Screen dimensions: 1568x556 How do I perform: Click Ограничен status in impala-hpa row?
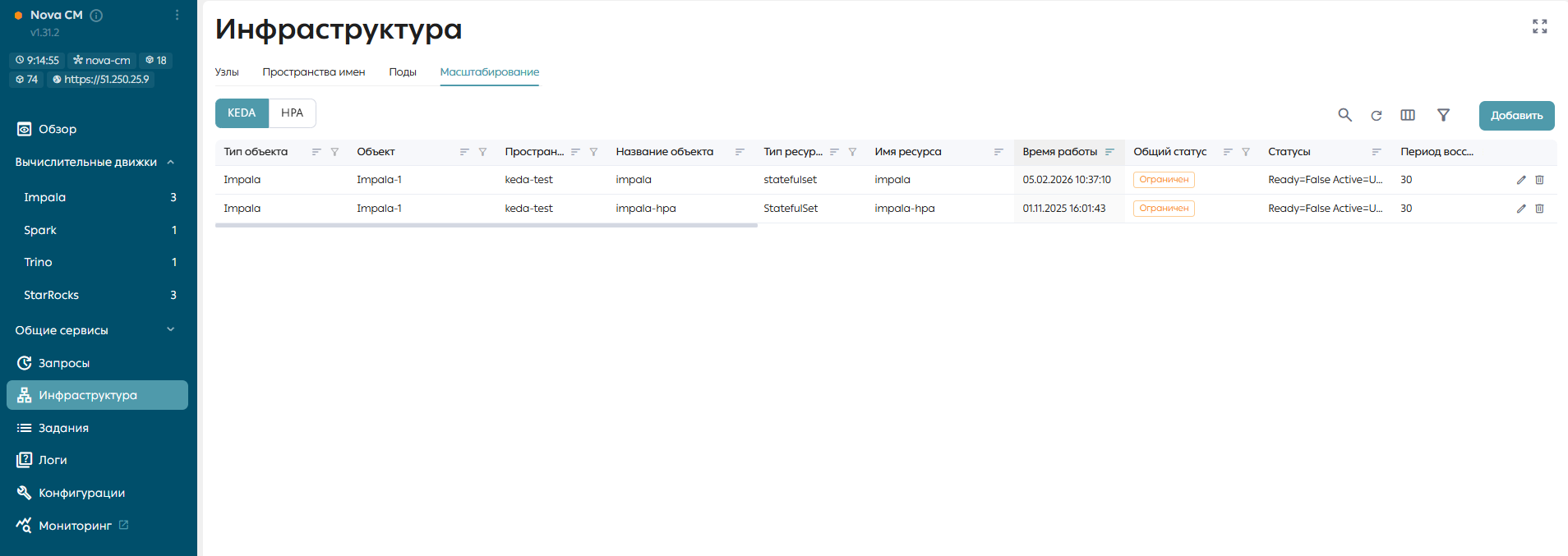pyautogui.click(x=1164, y=209)
